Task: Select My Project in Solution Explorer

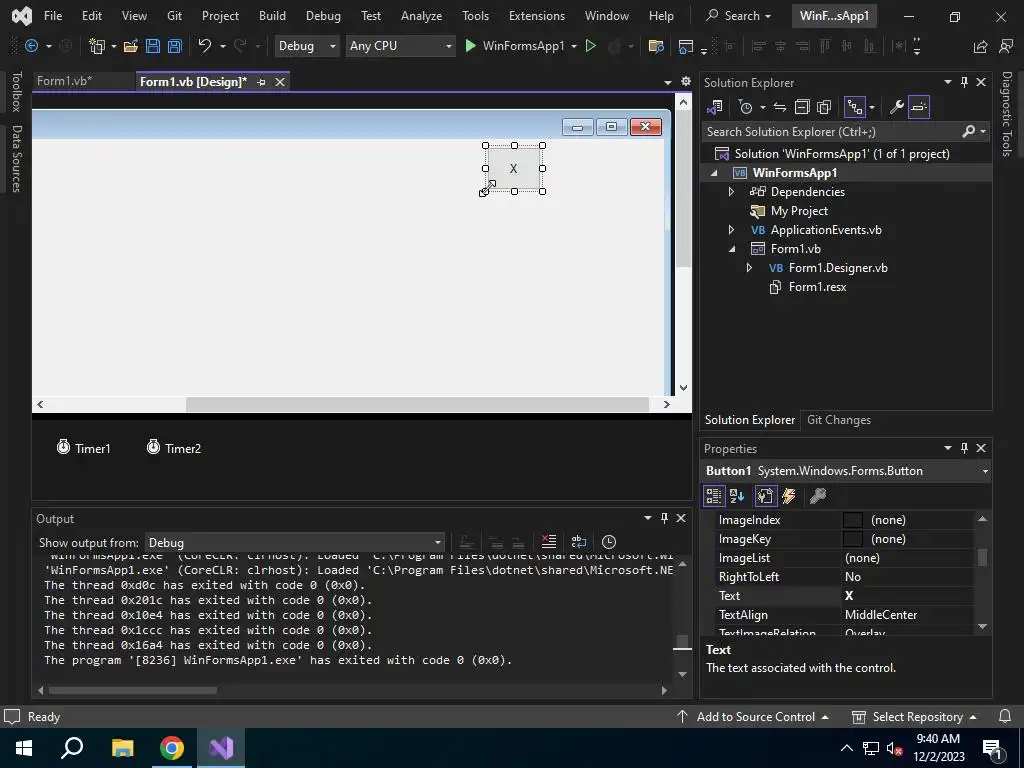Action: click(799, 211)
